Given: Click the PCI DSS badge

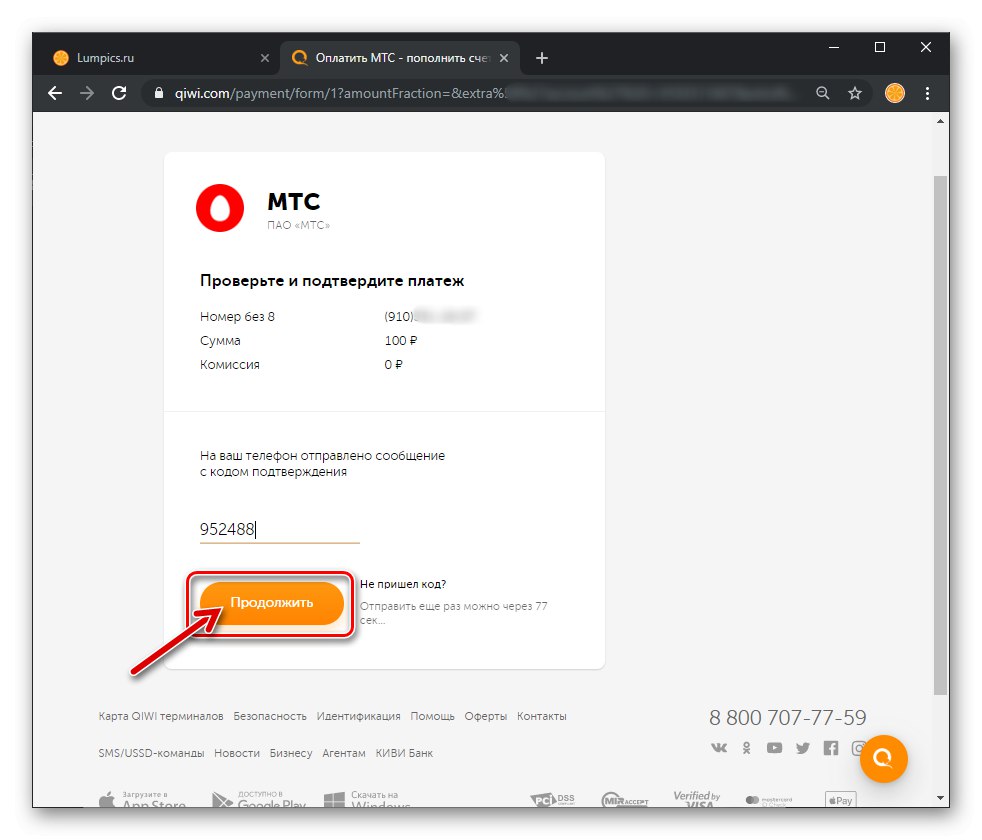Looking at the screenshot, I should click(x=552, y=800).
